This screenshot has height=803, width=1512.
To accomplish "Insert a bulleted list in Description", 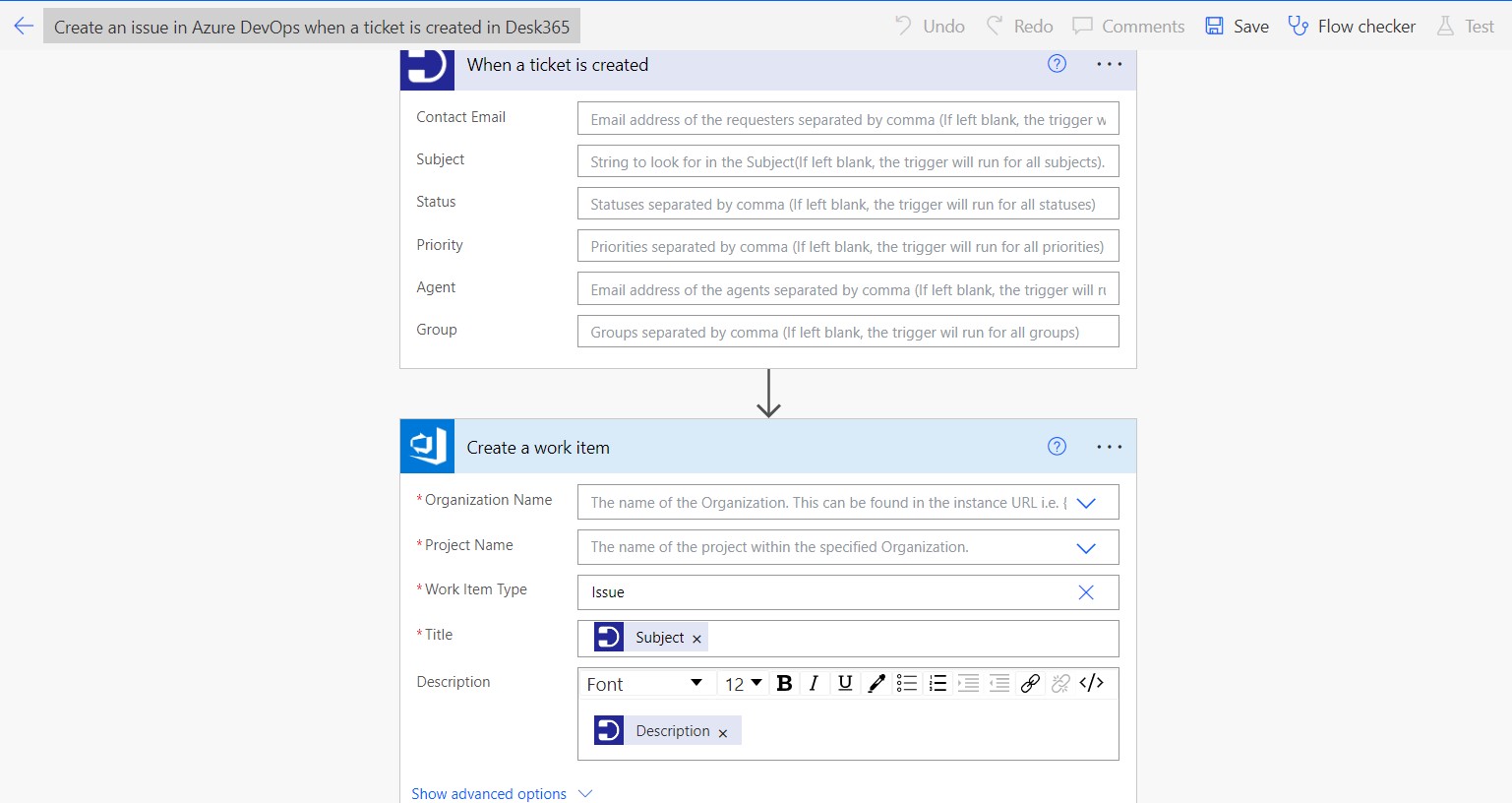I will tap(906, 682).
